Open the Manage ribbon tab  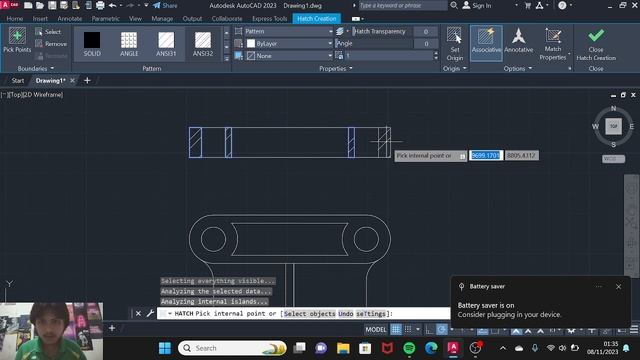tap(162, 19)
